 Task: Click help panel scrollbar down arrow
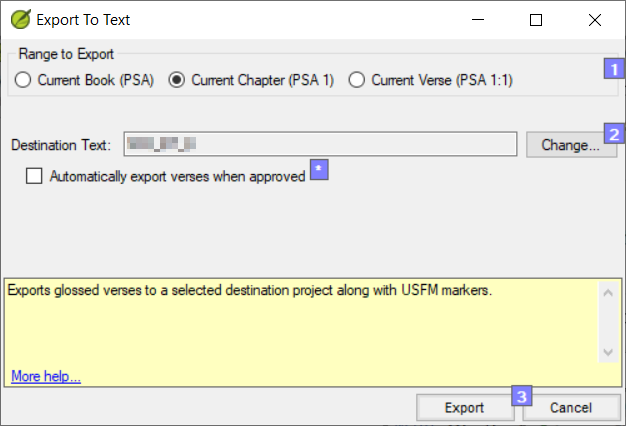pos(606,352)
